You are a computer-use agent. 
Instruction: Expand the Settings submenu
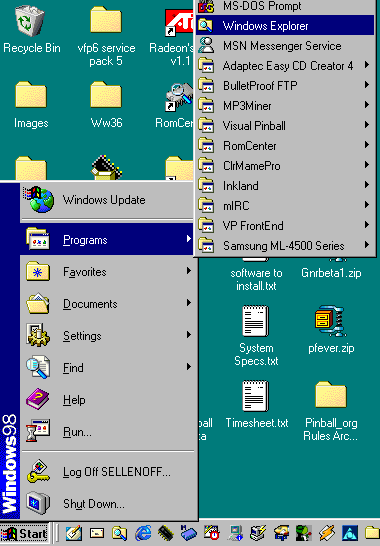(x=109, y=336)
